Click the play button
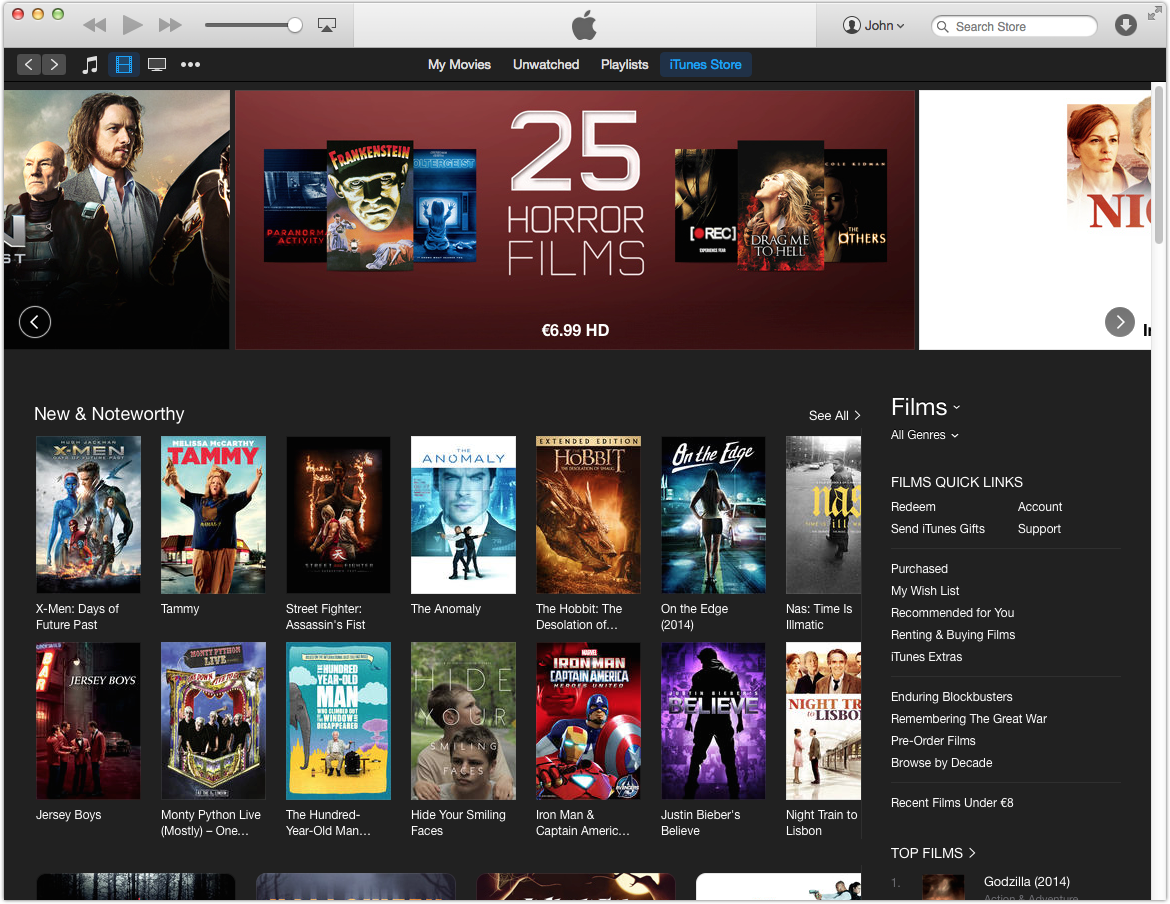Image resolution: width=1170 pixels, height=904 pixels. click(x=133, y=25)
